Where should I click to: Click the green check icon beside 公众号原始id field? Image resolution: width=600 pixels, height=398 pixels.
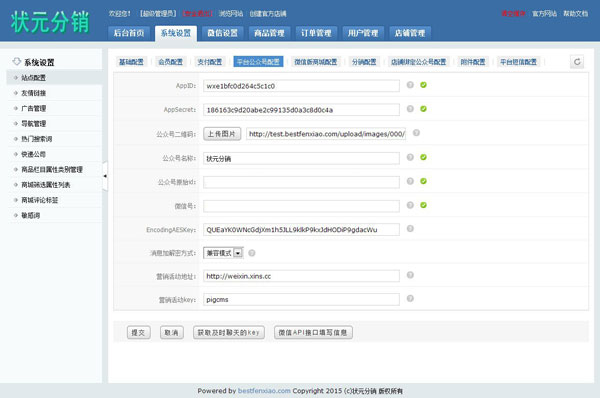[423, 181]
